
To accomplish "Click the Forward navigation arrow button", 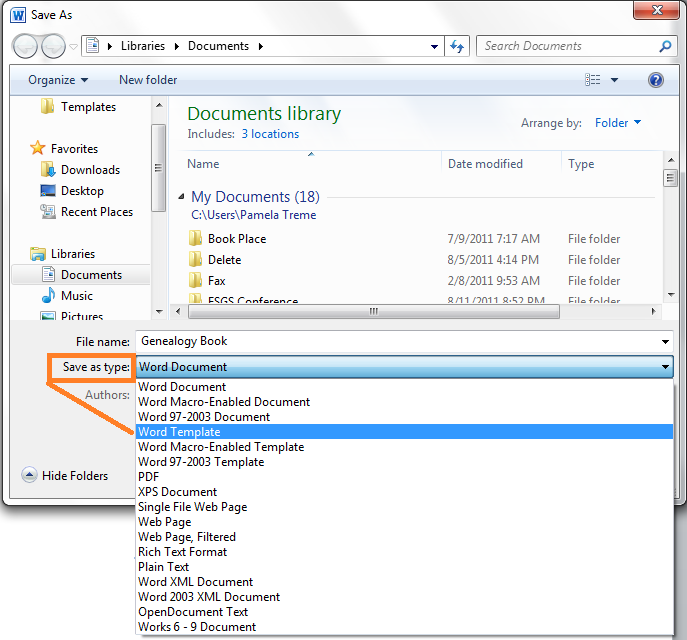I will (x=53, y=46).
